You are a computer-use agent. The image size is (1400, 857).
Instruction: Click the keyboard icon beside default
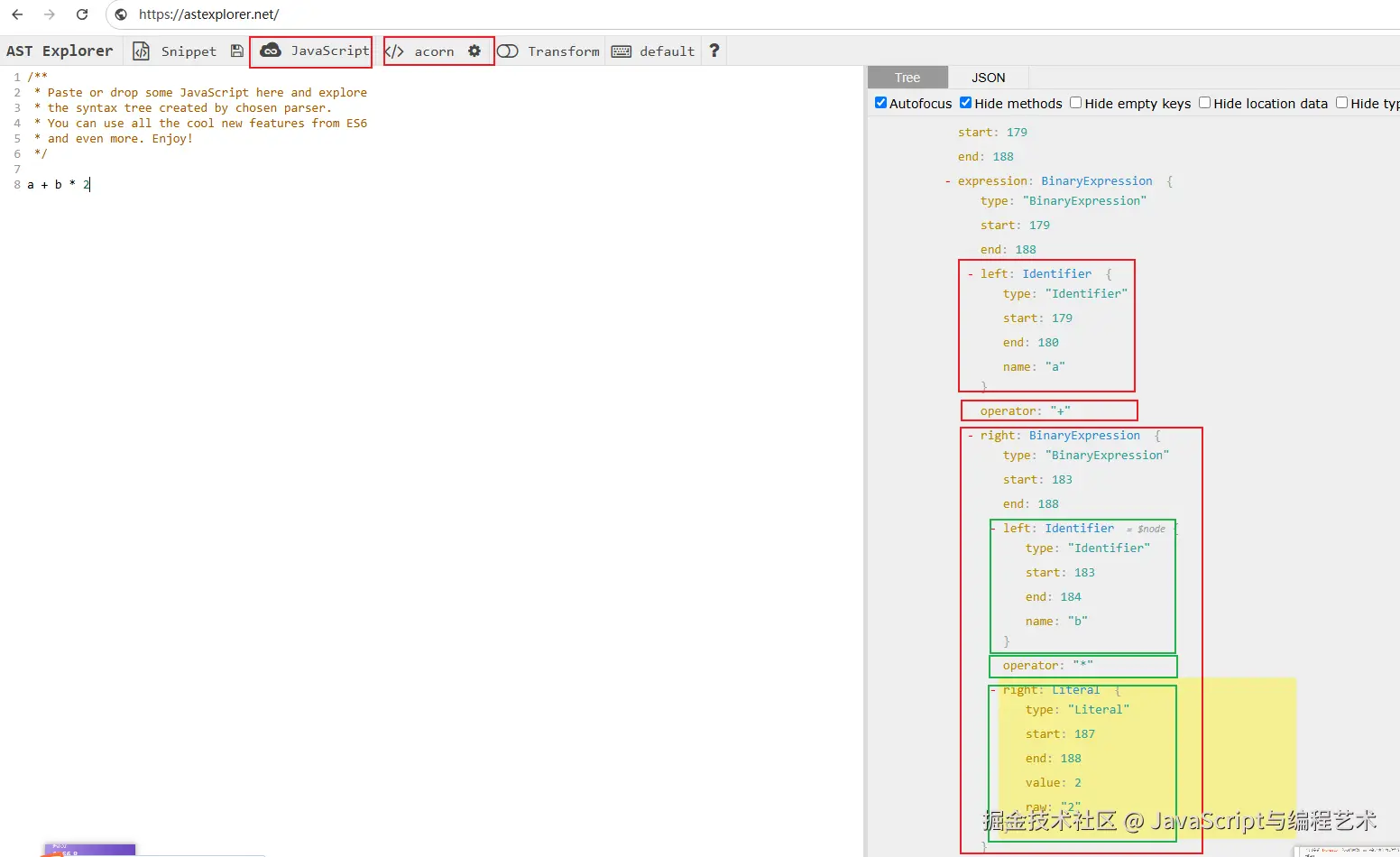(622, 51)
